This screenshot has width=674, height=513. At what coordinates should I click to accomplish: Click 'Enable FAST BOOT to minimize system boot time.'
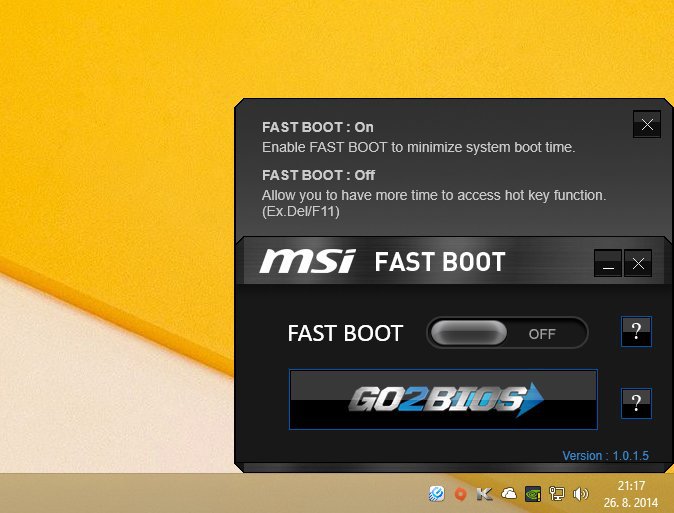coord(419,147)
